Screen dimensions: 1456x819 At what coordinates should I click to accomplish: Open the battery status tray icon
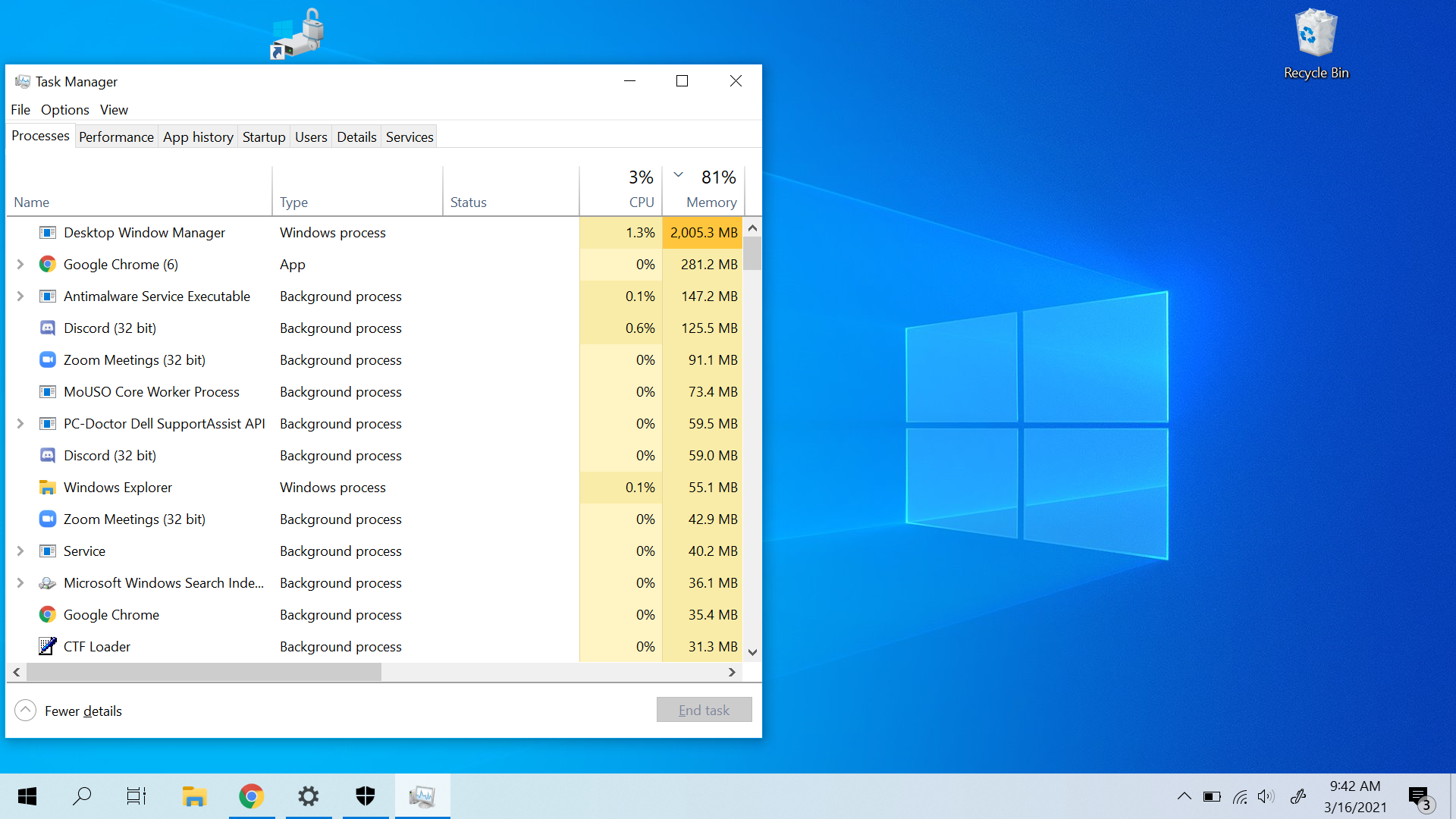(x=1212, y=796)
